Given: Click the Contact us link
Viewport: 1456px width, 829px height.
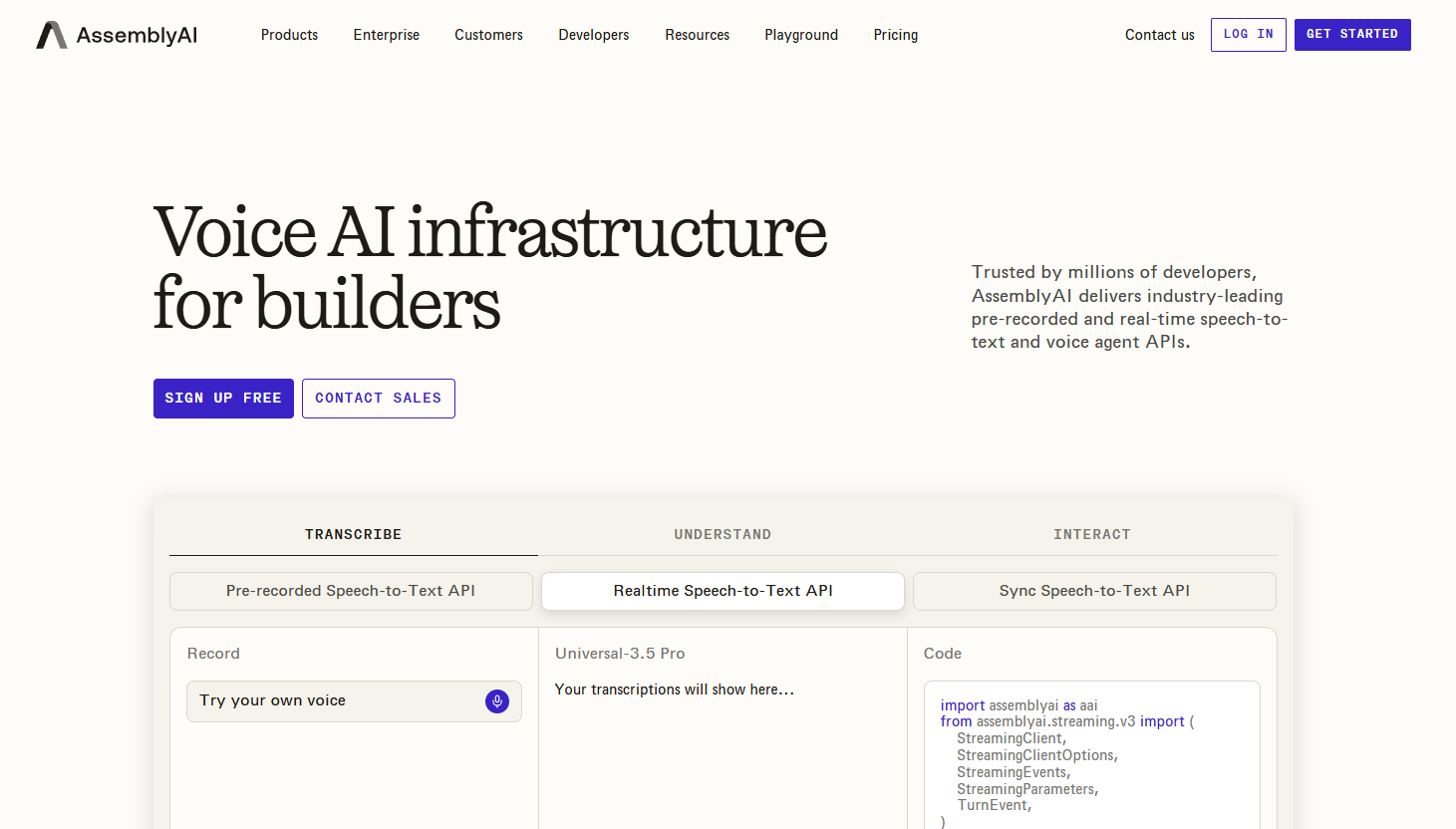Looking at the screenshot, I should [1160, 35].
